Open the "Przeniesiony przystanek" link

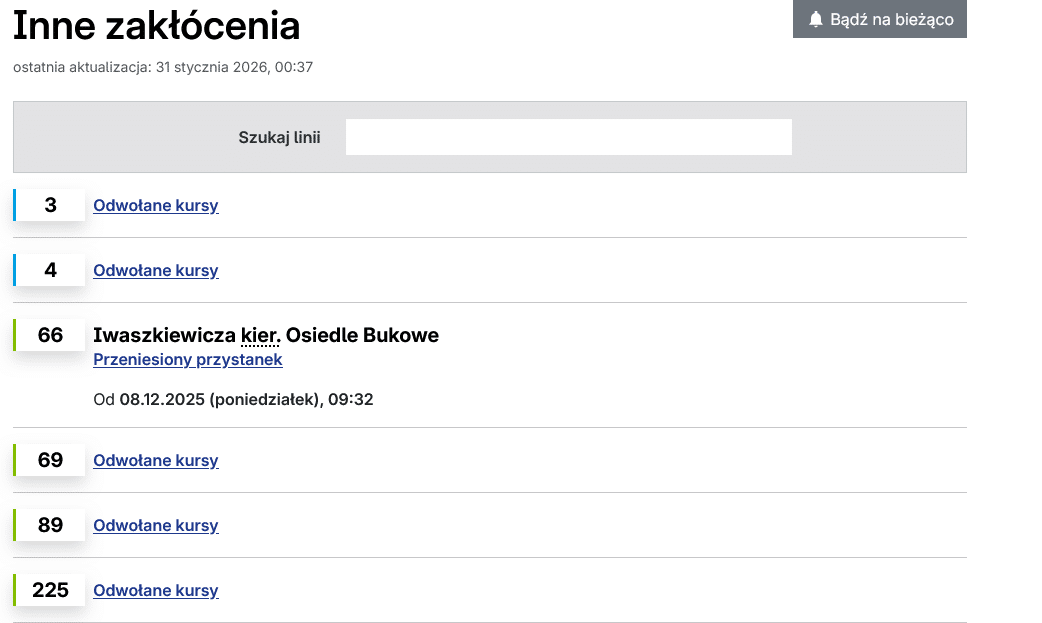188,360
